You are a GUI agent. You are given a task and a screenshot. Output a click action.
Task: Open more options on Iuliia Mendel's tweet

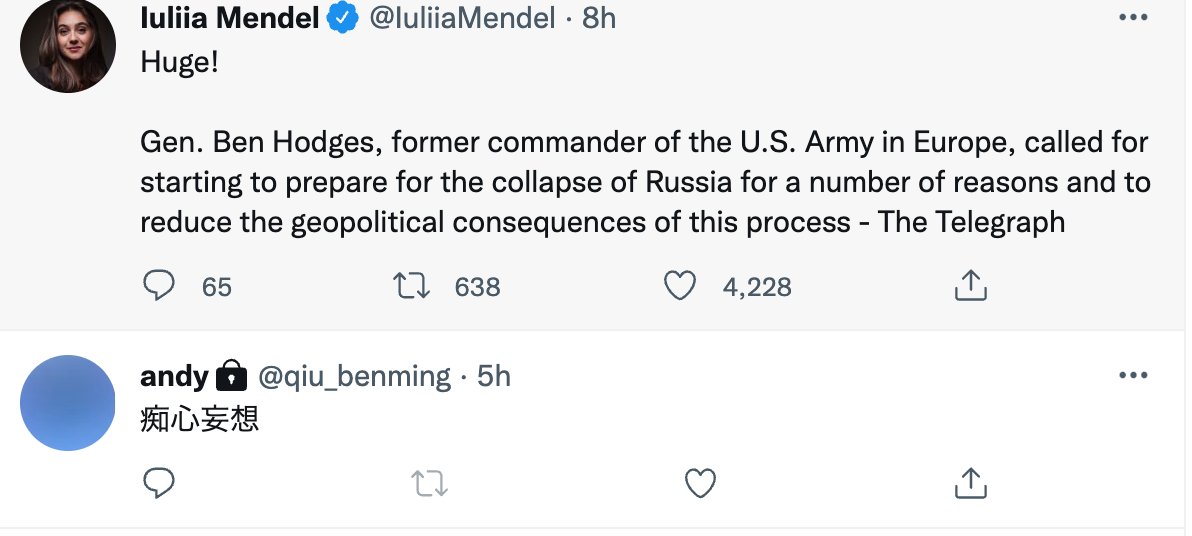[1132, 18]
